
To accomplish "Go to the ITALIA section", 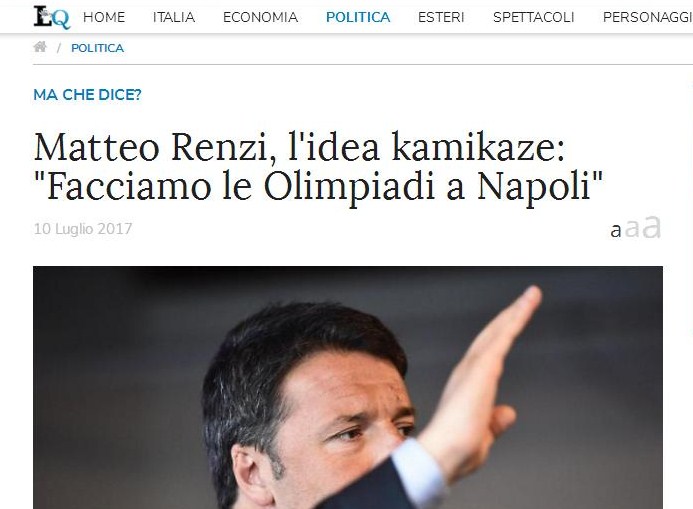I will (174, 17).
